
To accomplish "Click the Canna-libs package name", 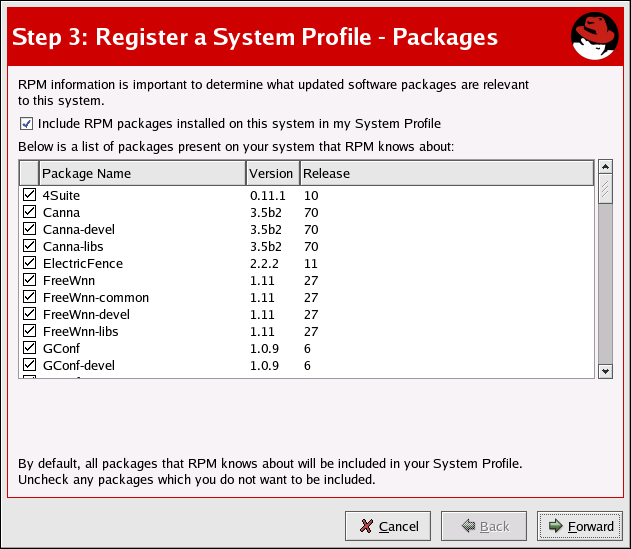I will click(73, 246).
